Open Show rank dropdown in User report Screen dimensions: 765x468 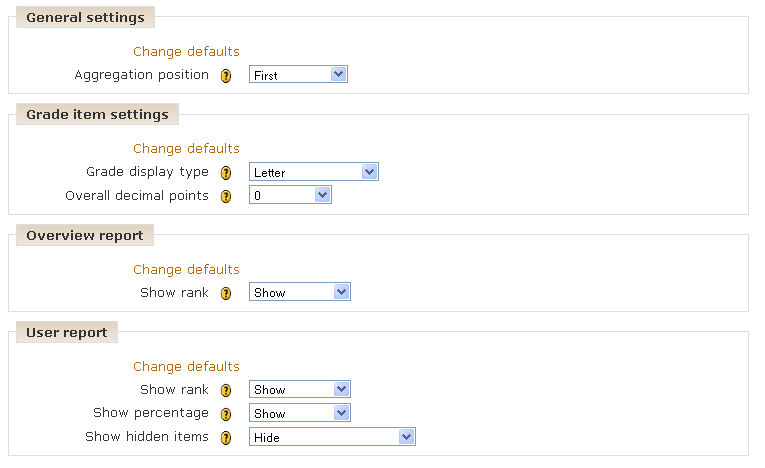click(300, 389)
